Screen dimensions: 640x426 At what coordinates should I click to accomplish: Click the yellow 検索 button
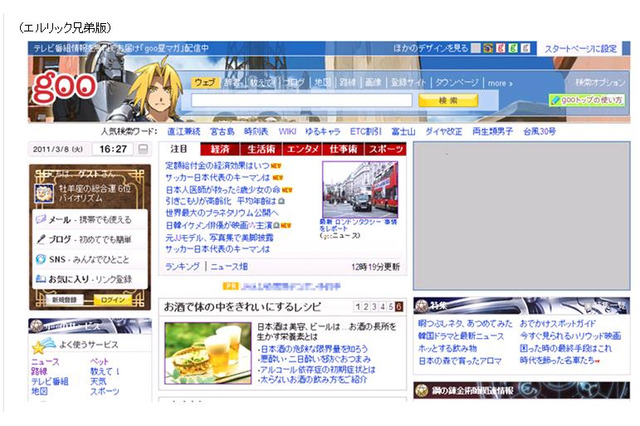click(448, 100)
